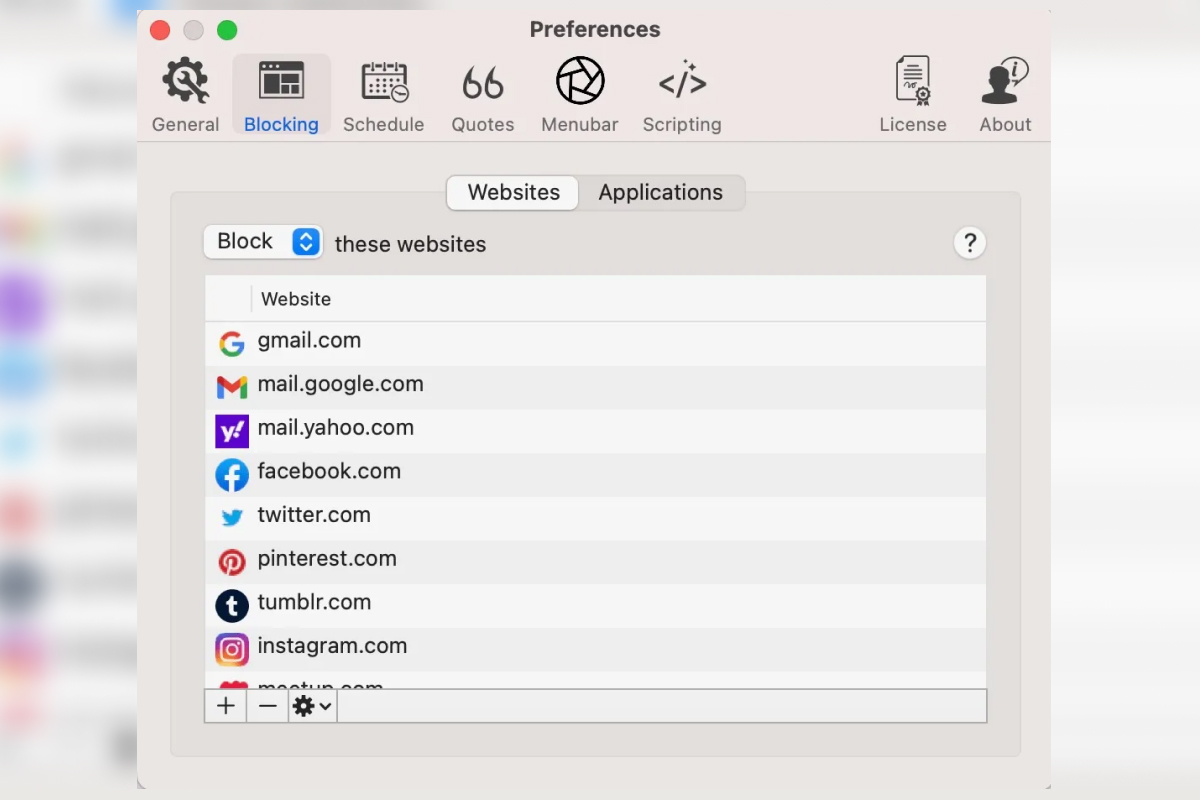This screenshot has height=800, width=1200.
Task: Open the Menubar preferences pane
Action: 579,96
